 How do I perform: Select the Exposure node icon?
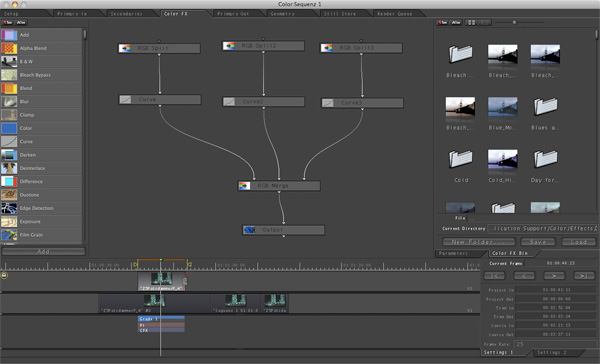[x=9, y=222]
